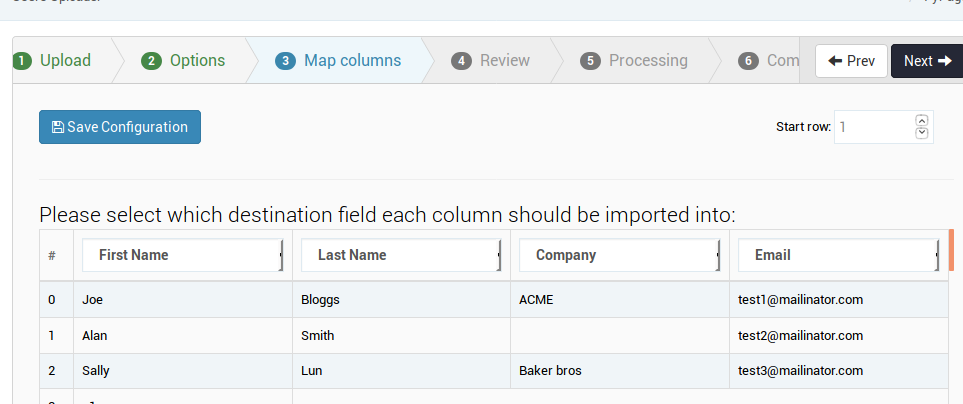Go back with the Prev button
Image resolution: width=963 pixels, height=404 pixels.
[x=851, y=61]
